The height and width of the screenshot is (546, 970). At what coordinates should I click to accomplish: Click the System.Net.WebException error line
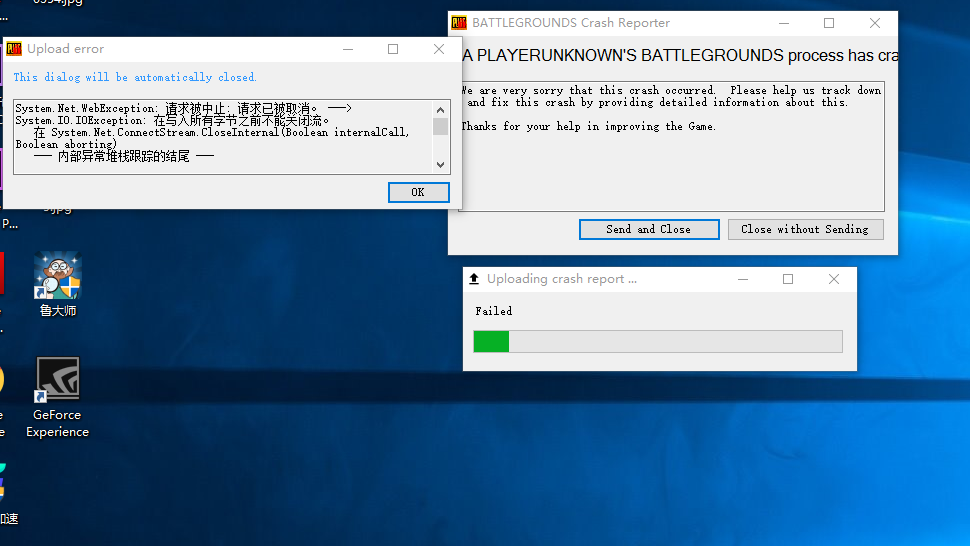(x=184, y=108)
